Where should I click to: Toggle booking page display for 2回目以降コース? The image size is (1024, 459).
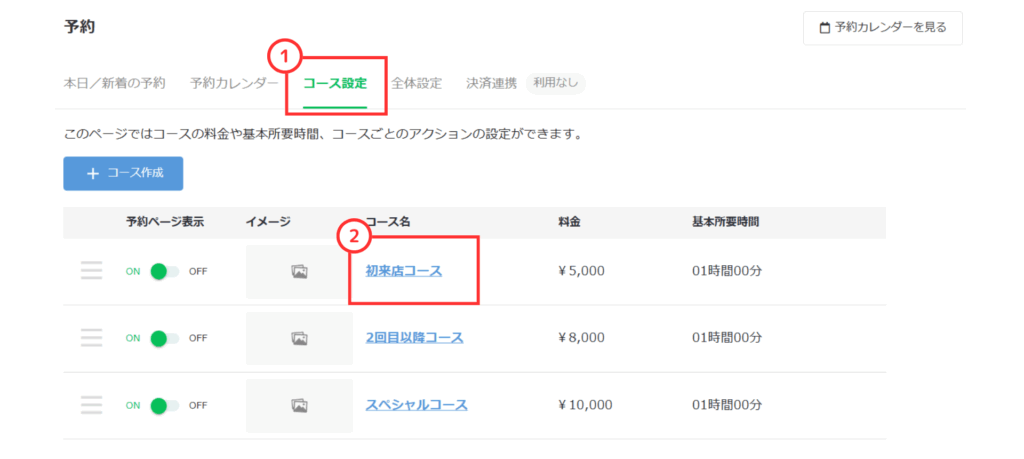[164, 338]
